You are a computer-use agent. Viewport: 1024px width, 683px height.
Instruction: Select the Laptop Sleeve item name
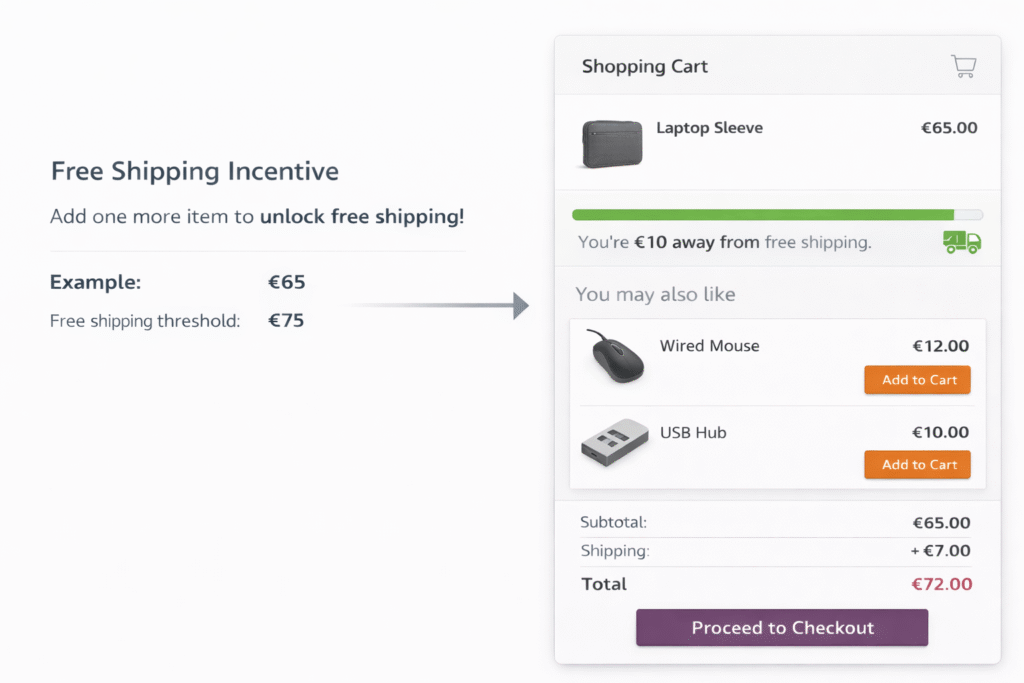[x=709, y=128]
